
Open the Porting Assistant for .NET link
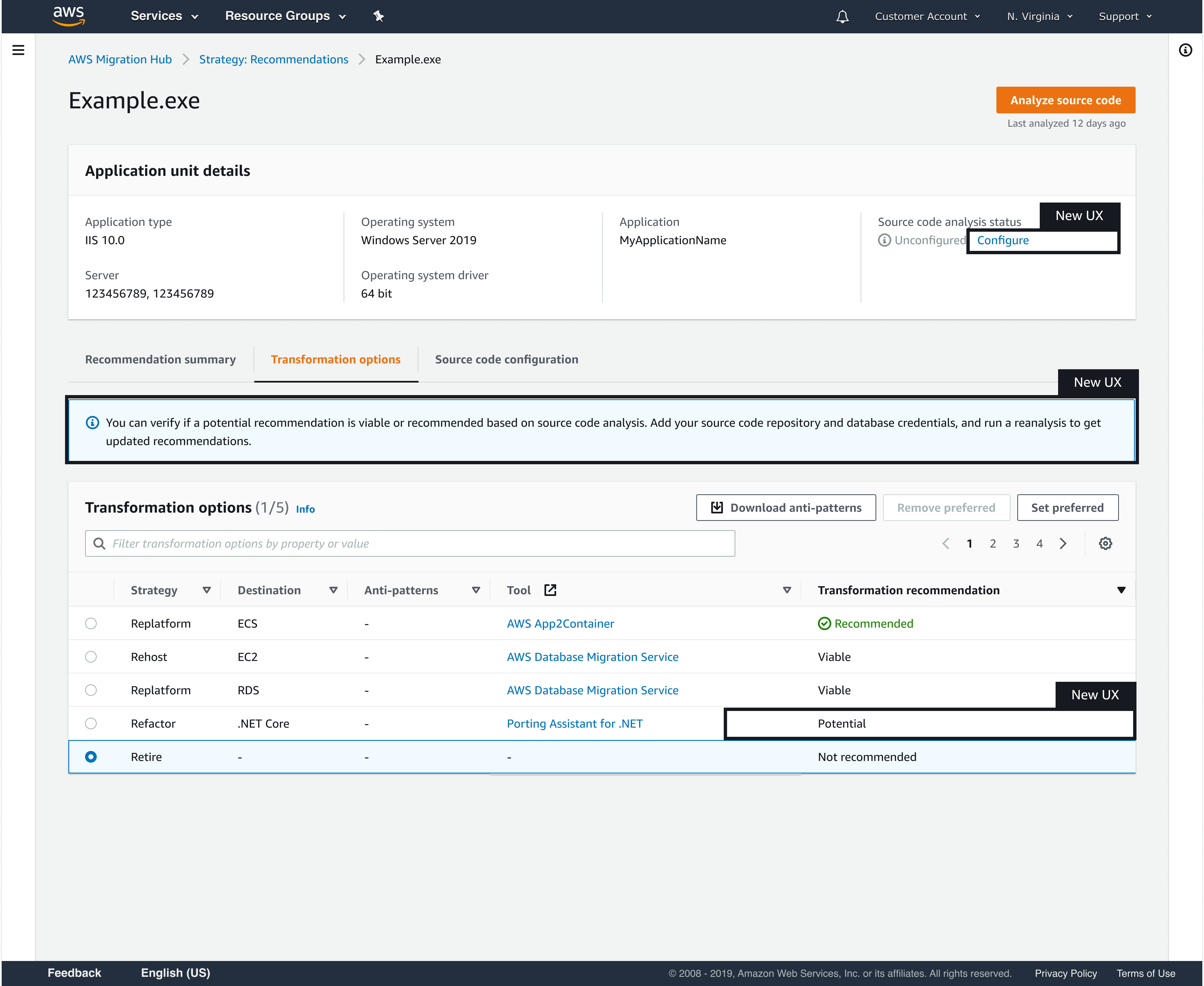[574, 724]
